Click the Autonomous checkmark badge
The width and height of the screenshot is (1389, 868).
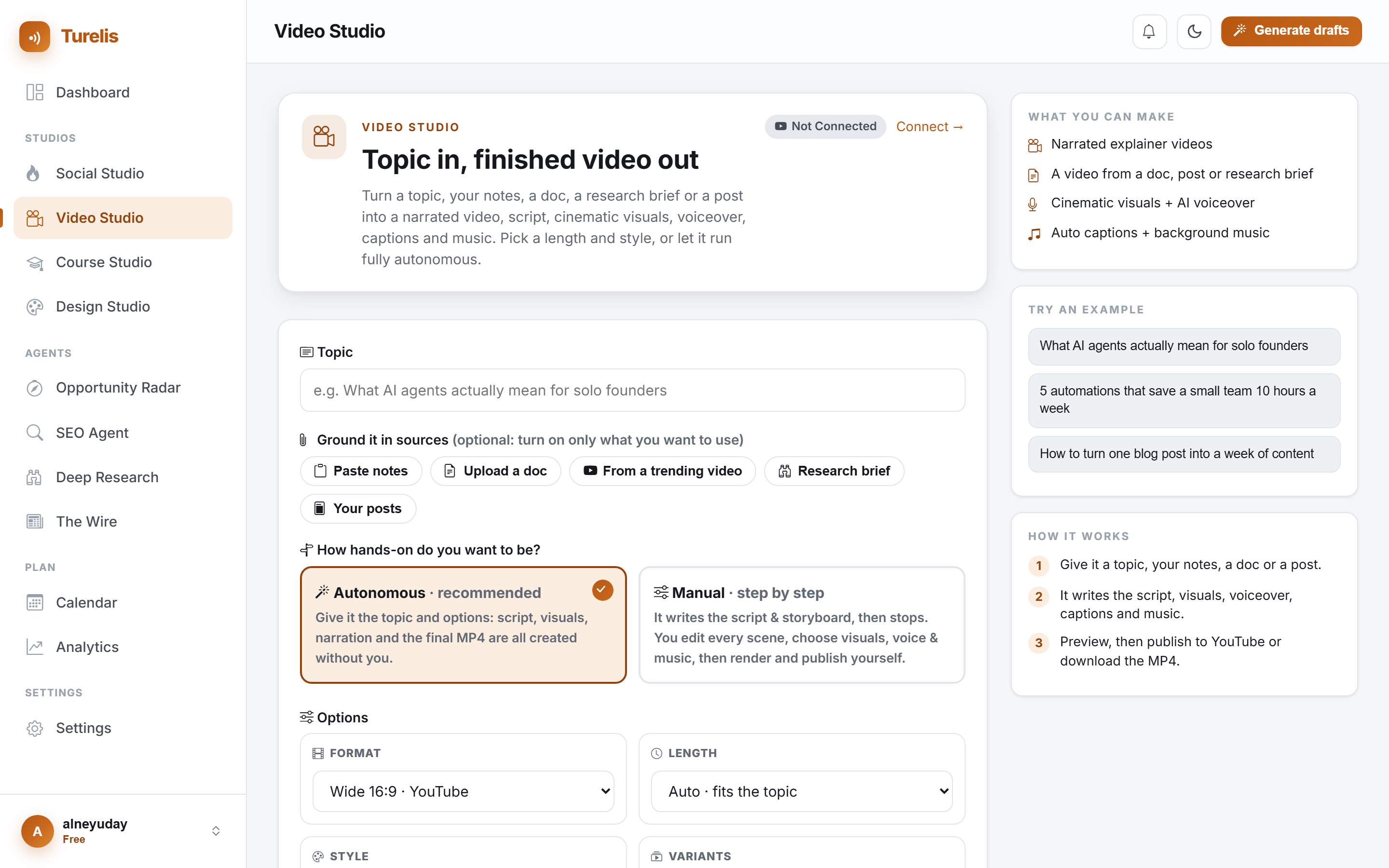tap(602, 590)
